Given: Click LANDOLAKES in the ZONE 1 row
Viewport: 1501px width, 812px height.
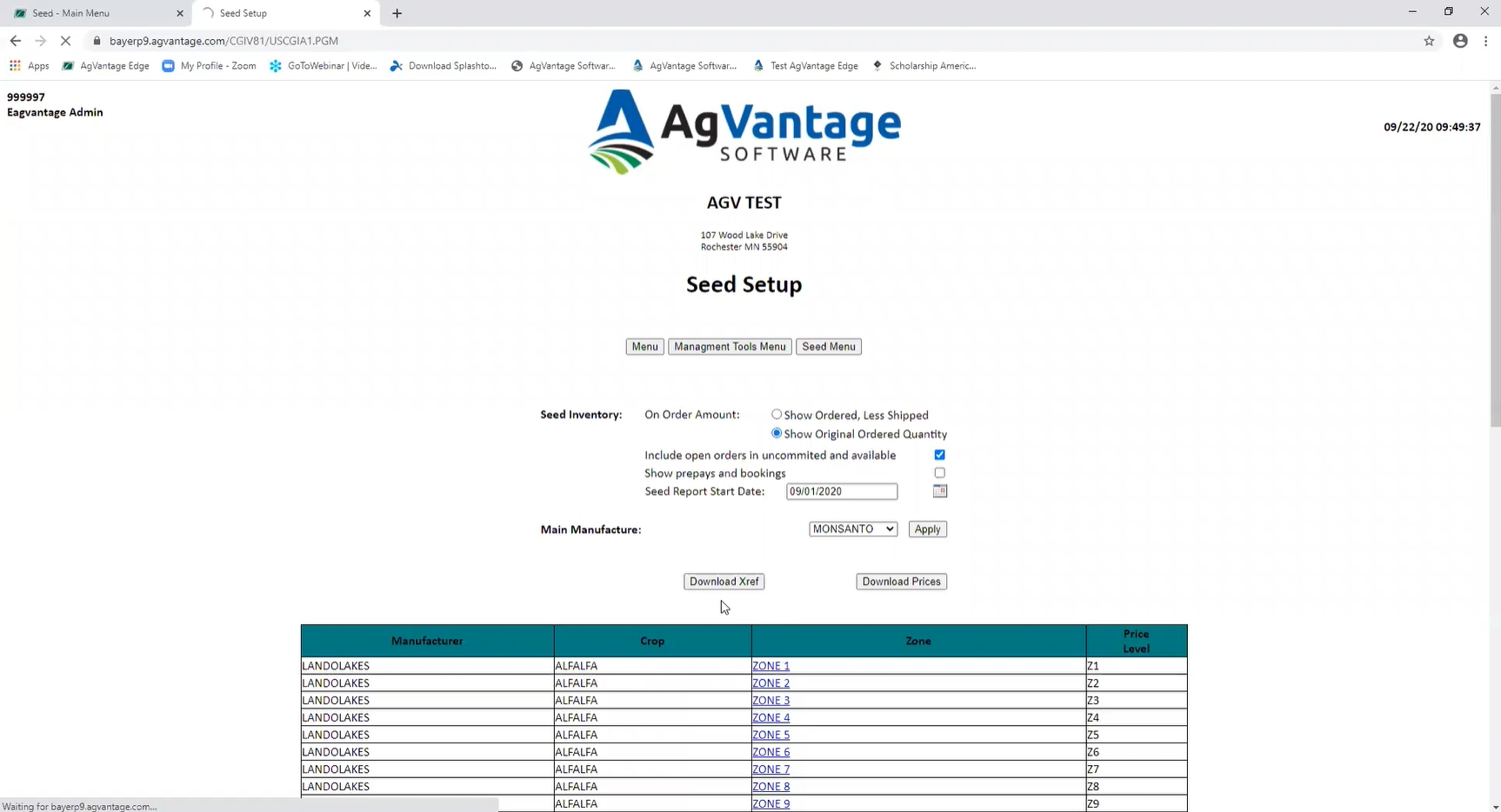Looking at the screenshot, I should pos(336,666).
